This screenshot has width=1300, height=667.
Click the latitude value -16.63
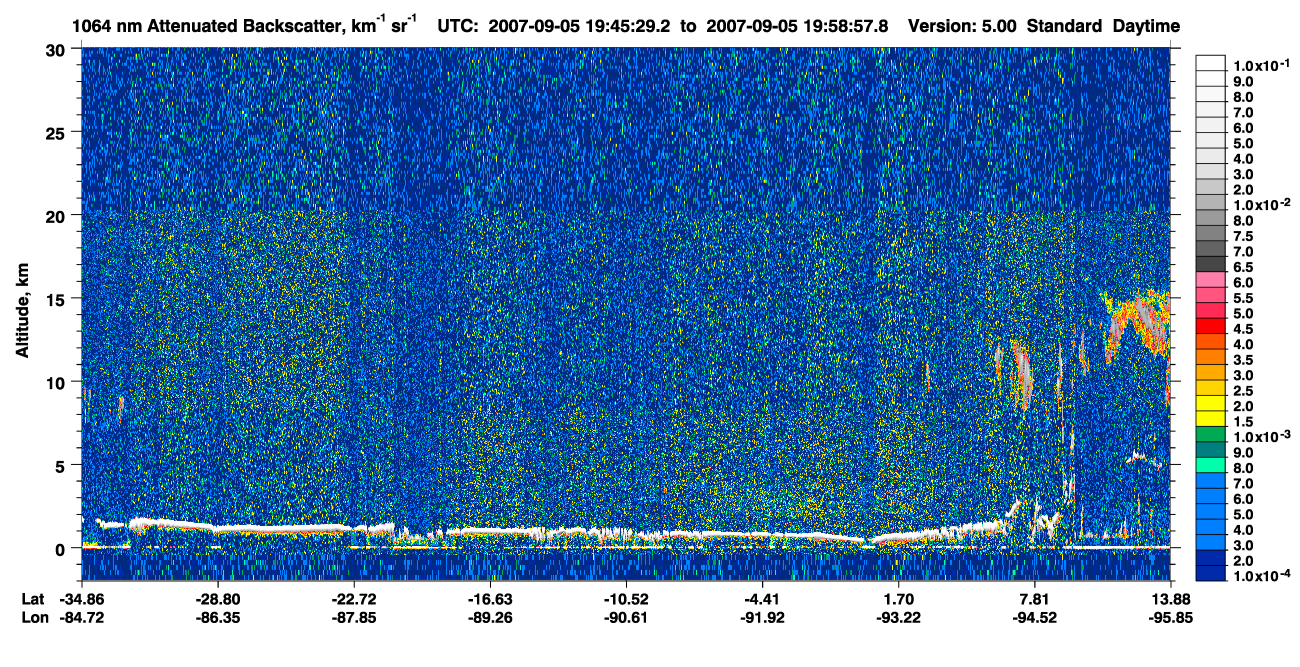point(489,599)
